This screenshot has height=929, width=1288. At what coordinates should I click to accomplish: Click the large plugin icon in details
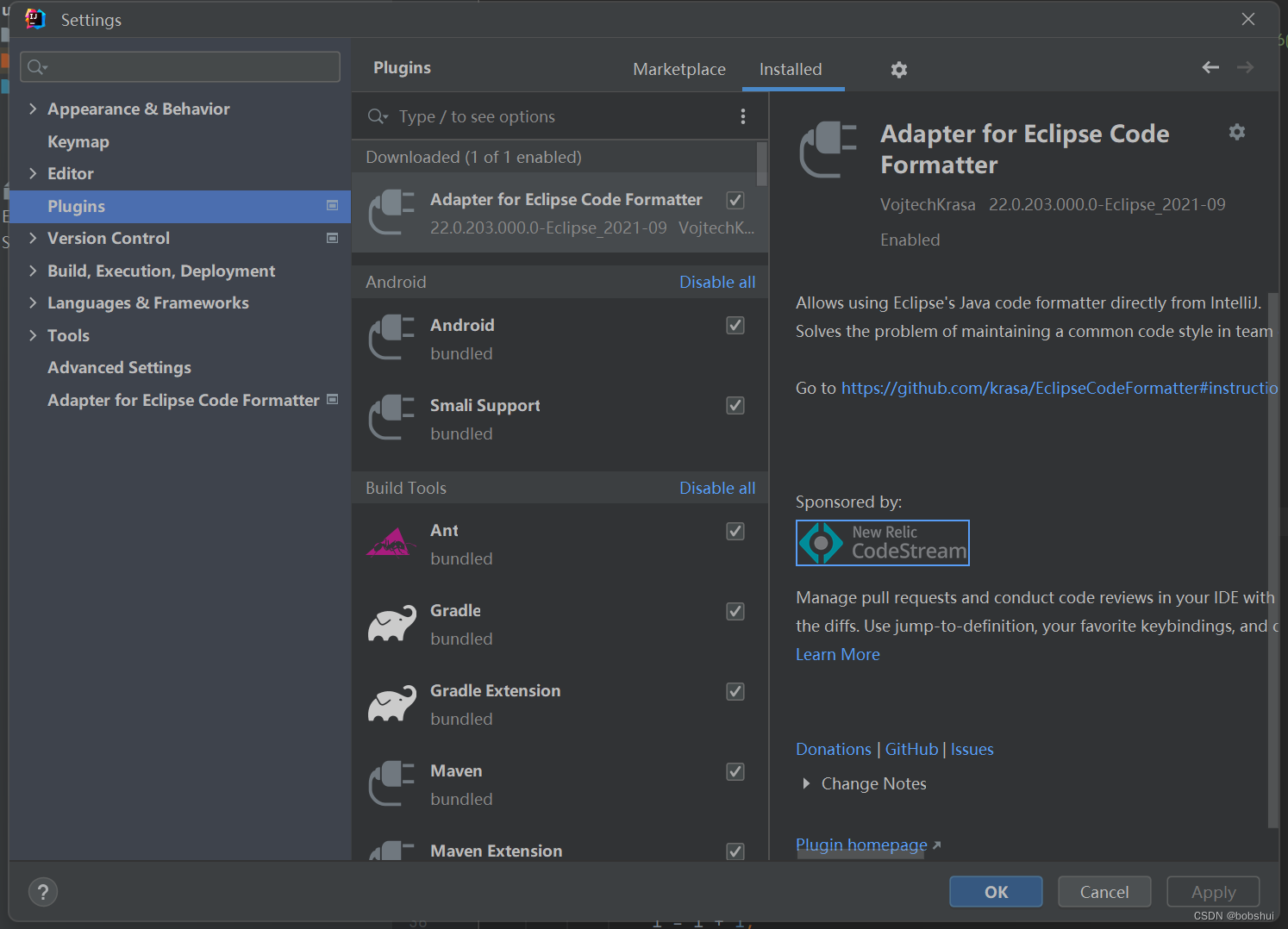pyautogui.click(x=828, y=150)
